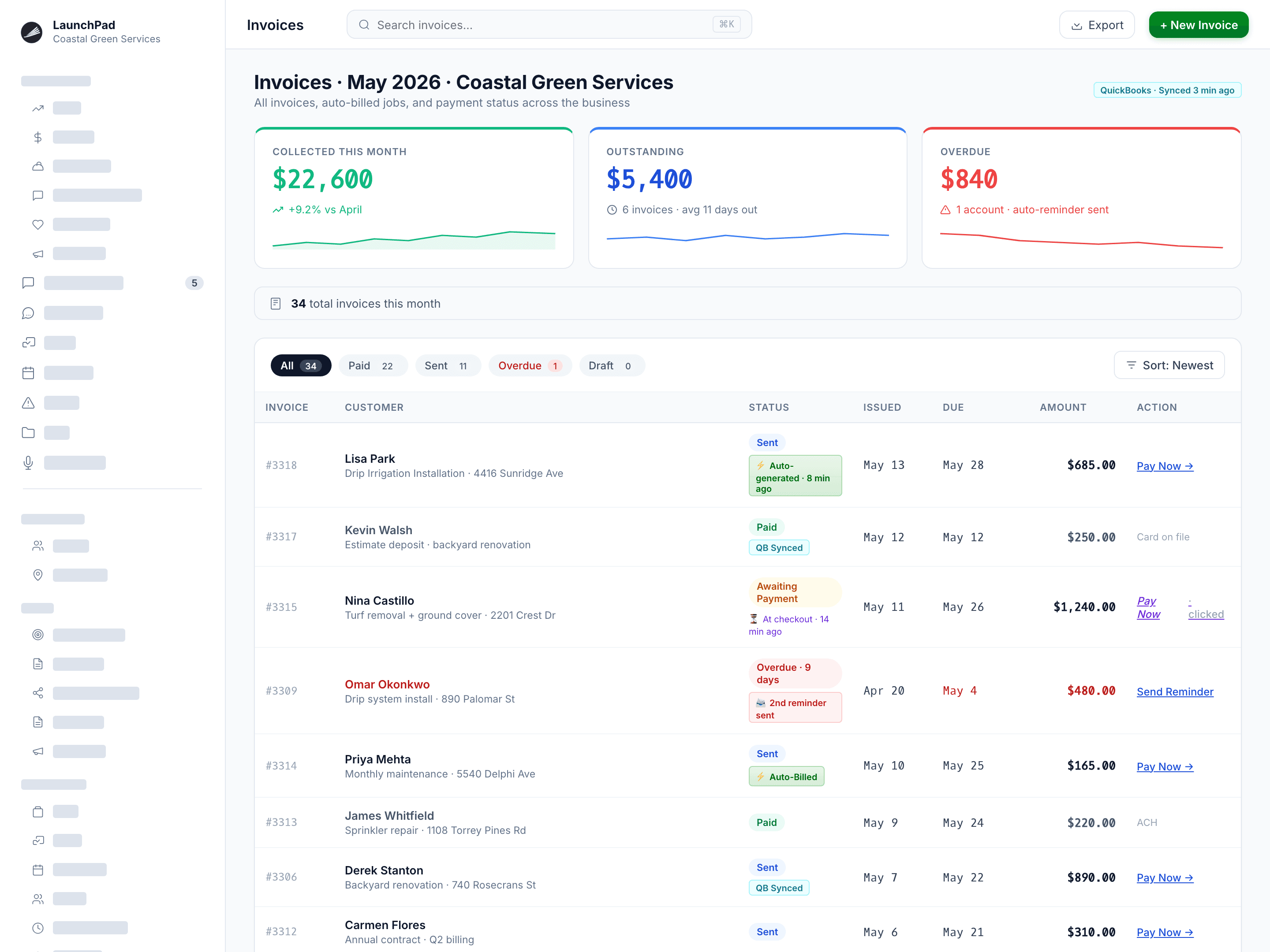Open the chat item with badge 5

click(x=112, y=283)
